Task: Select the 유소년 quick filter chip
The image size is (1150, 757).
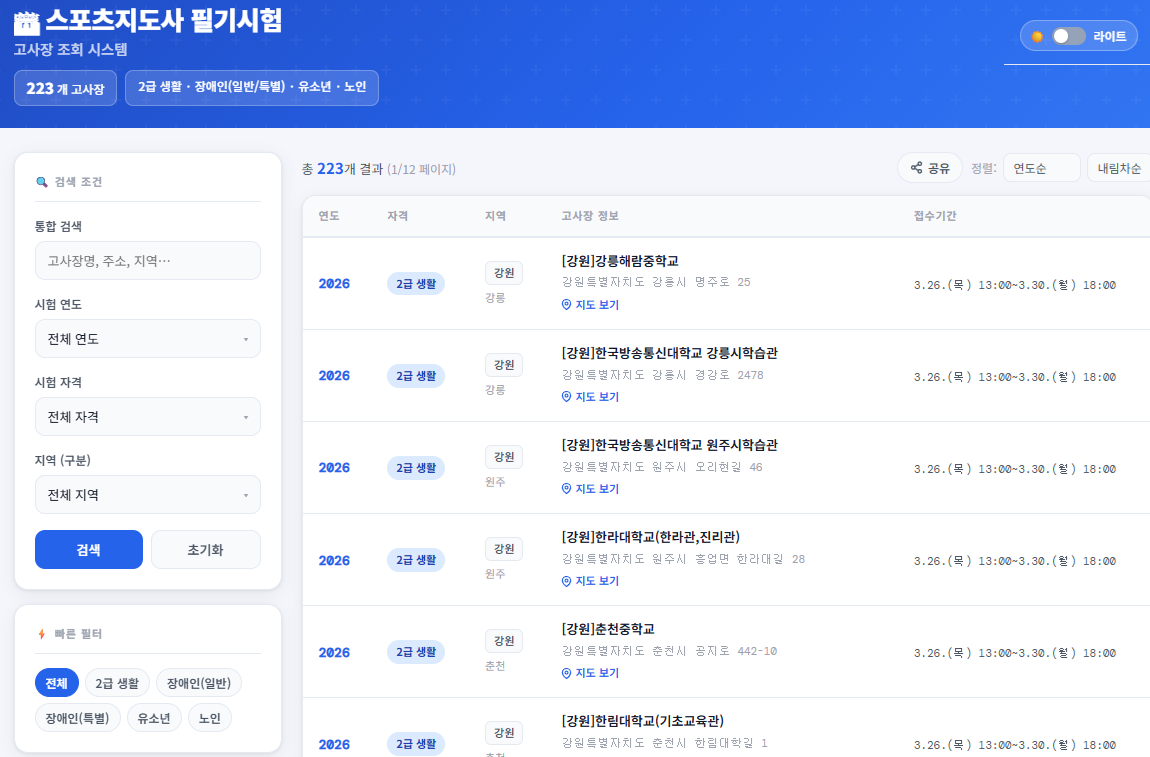Action: click(154, 718)
